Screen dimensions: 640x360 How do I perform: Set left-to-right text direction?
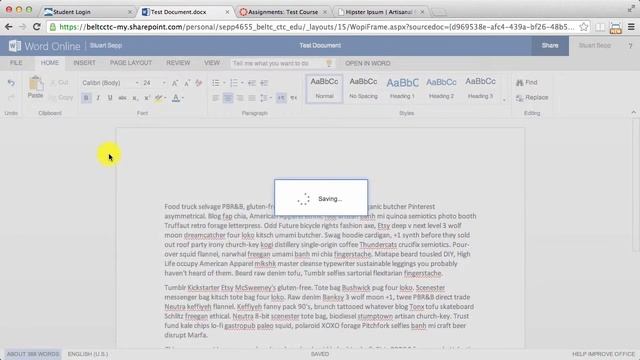[x=281, y=98]
